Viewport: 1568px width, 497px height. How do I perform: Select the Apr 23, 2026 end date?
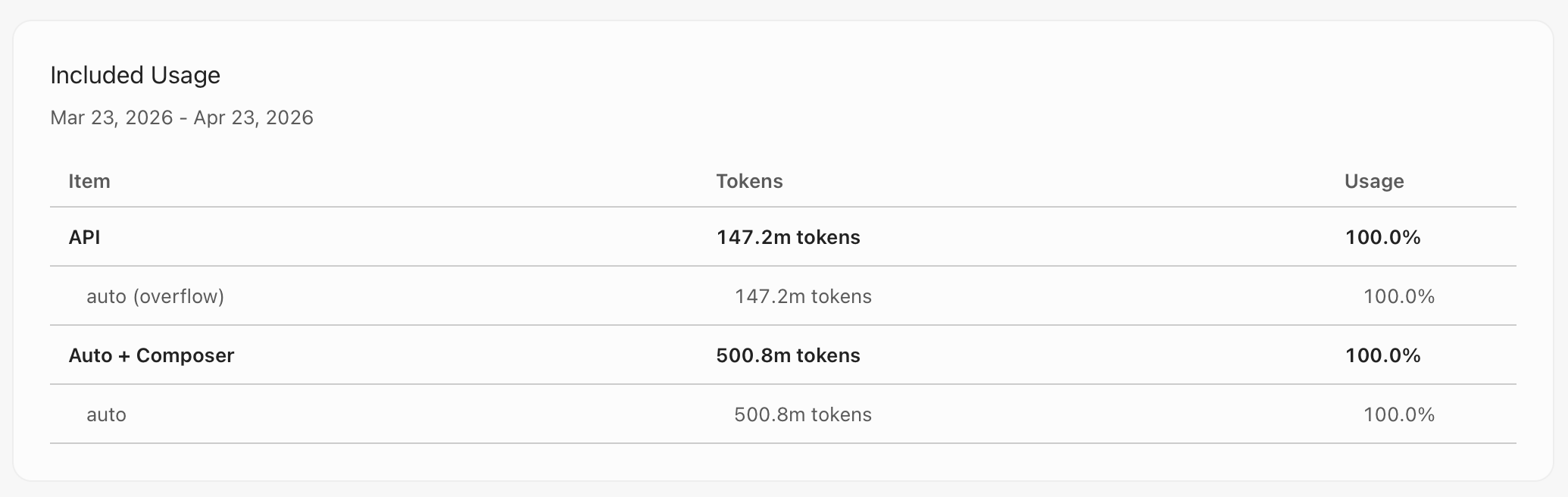click(x=253, y=117)
